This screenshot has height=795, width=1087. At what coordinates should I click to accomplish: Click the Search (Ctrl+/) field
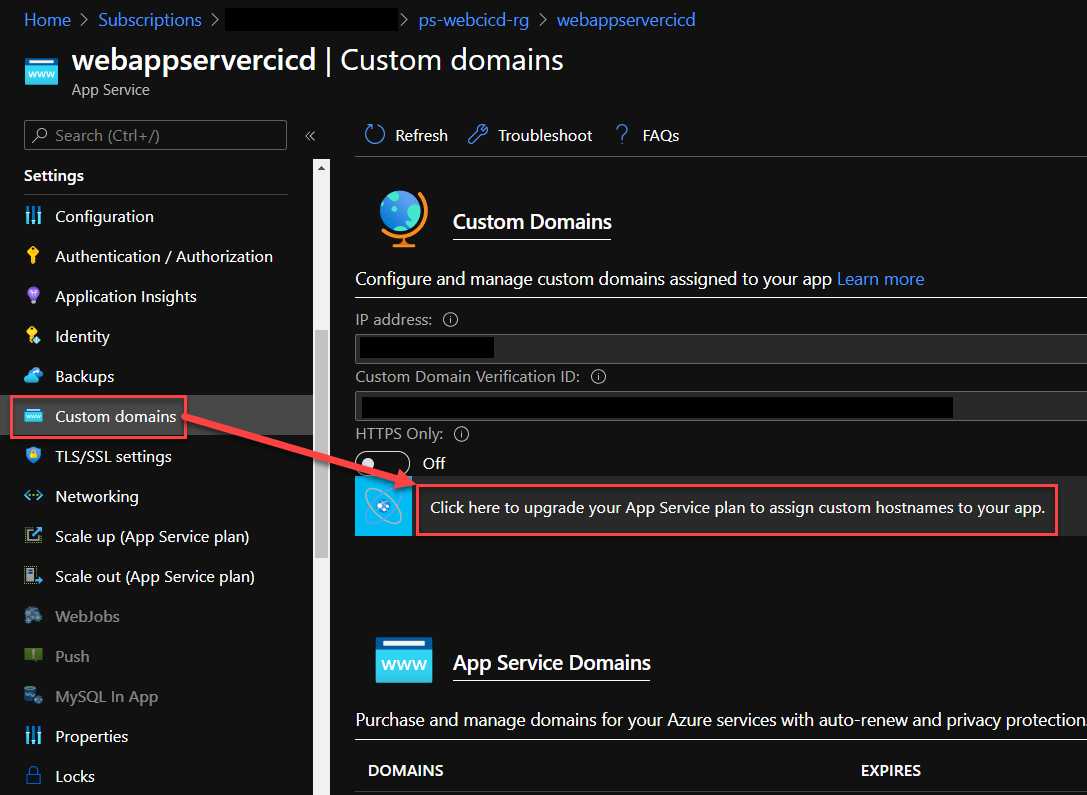[x=155, y=134]
